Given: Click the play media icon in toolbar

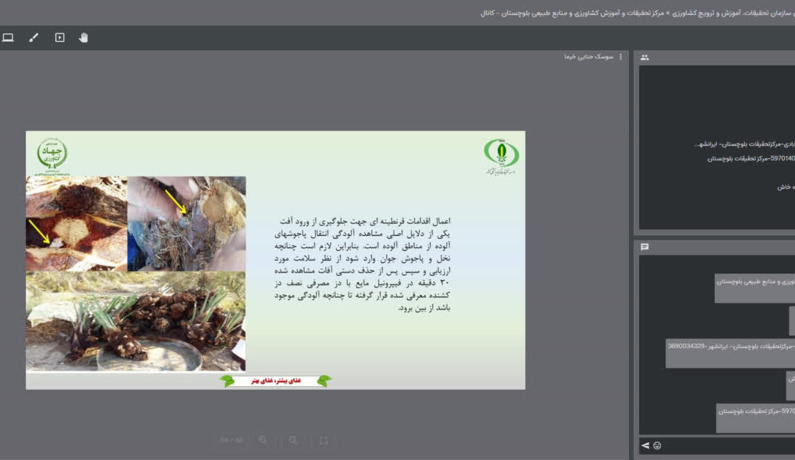Looking at the screenshot, I should (x=59, y=38).
